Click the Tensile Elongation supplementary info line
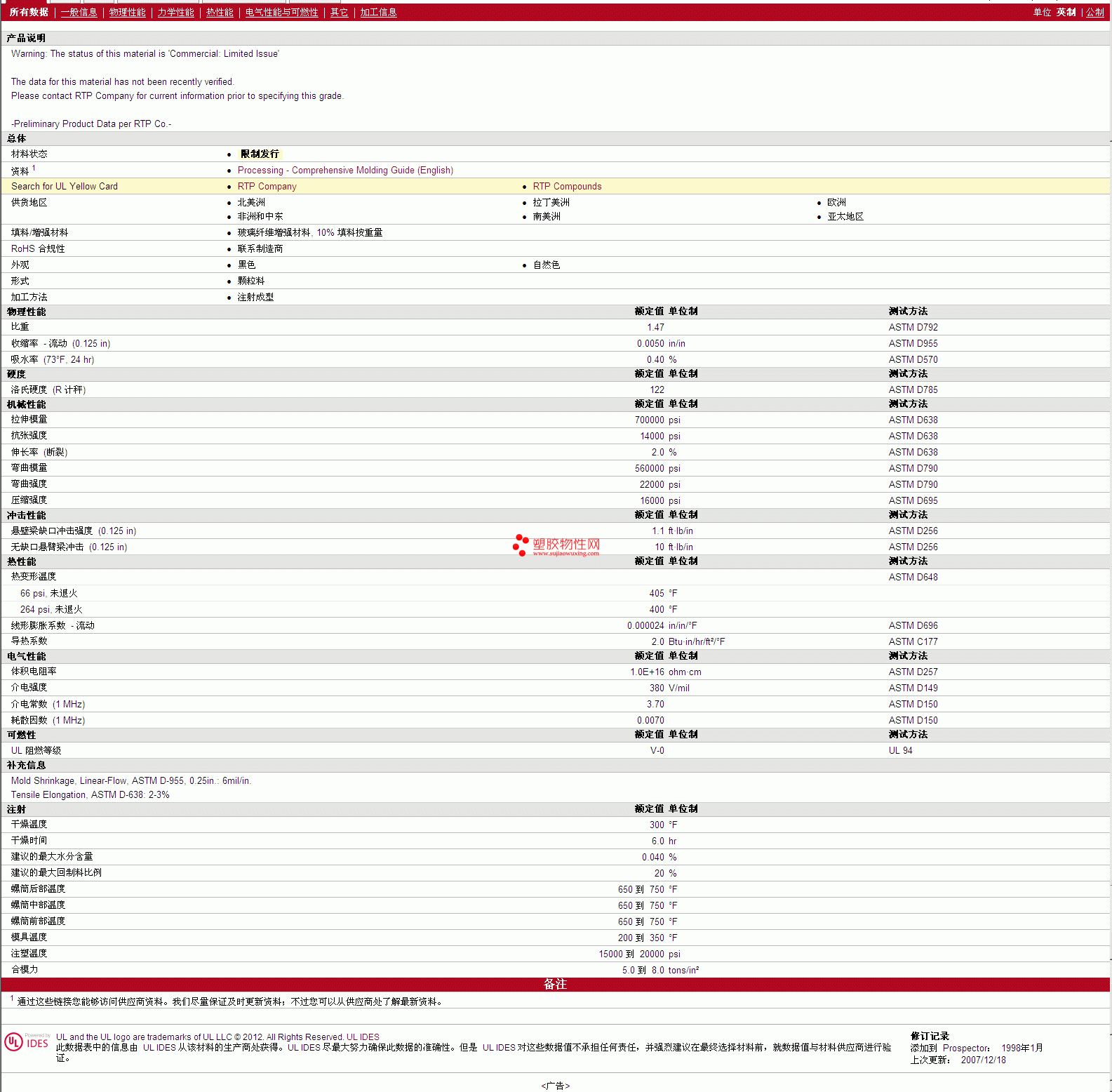Viewport: 1112px width, 1092px height. click(x=90, y=794)
